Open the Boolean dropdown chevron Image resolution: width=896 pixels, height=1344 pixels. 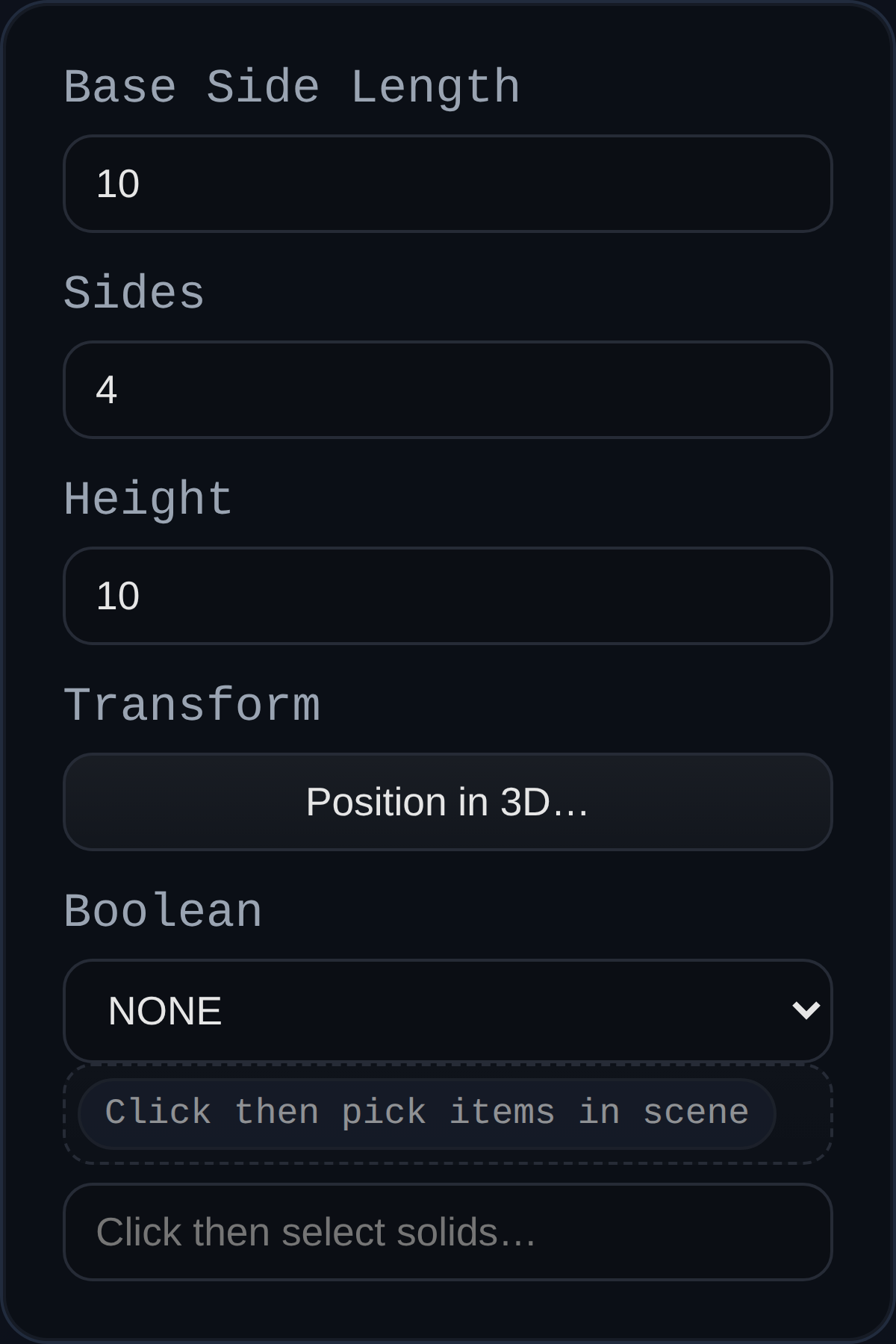coord(805,1009)
